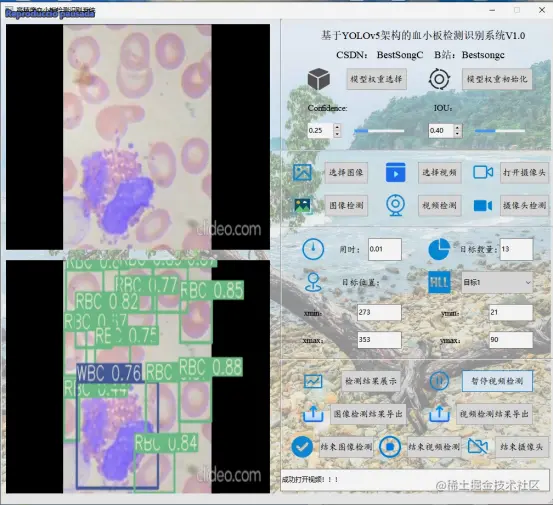Increase IOU value with up arrow
Viewport: 554px width, 506px height.
tap(458, 127)
